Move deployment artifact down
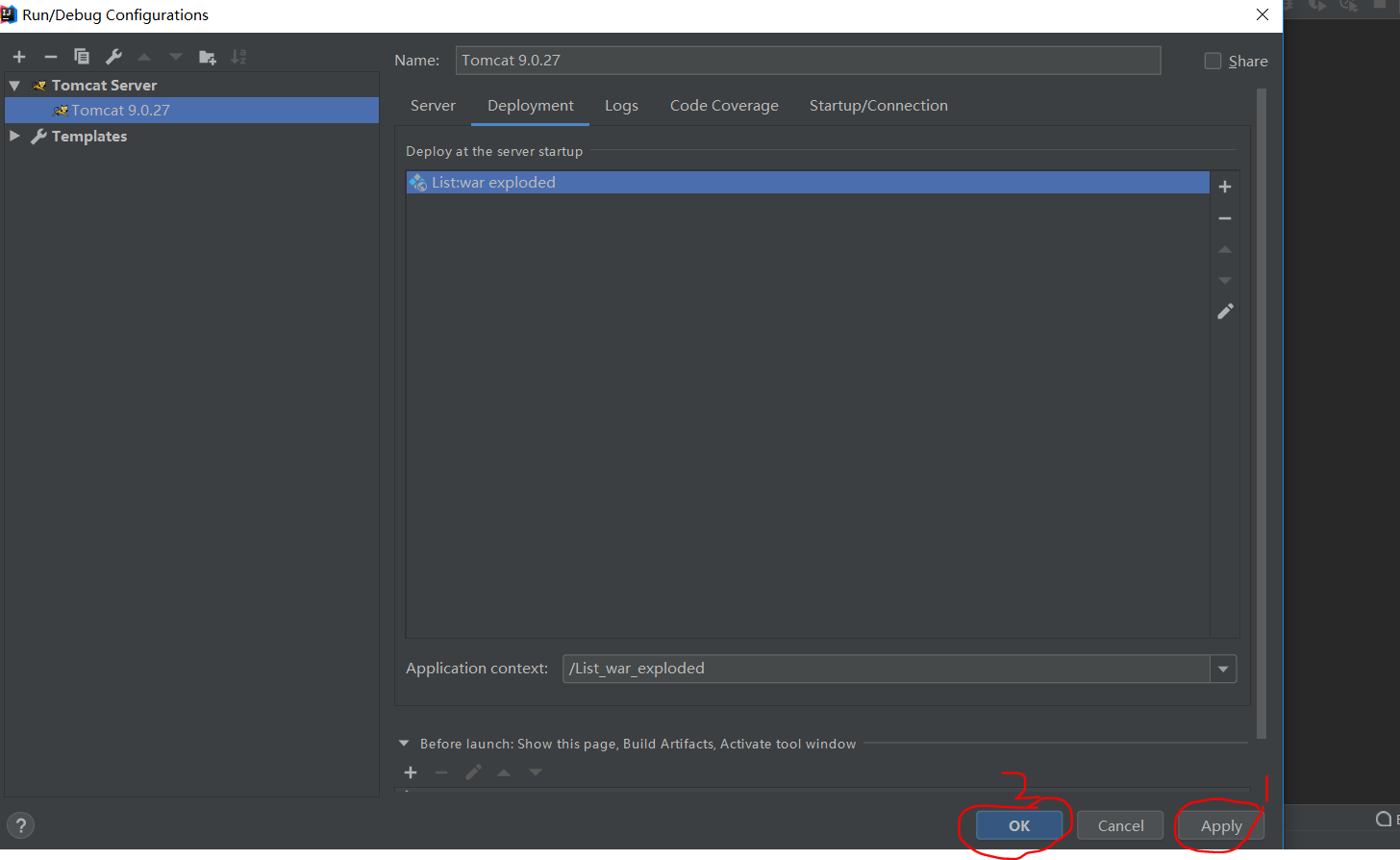1400x860 pixels. coord(1225,280)
